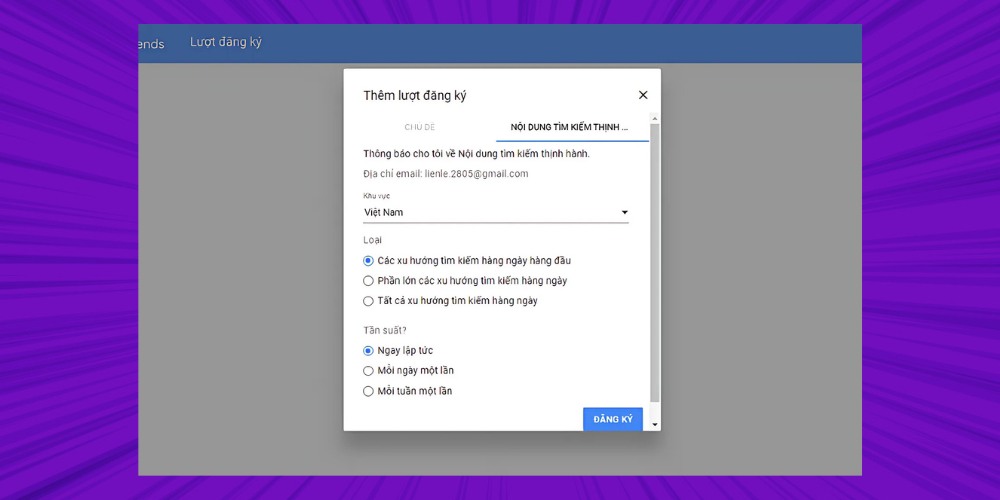Click the dialog scrollbar down arrow
Image resolution: width=1000 pixels, height=500 pixels.
[x=655, y=425]
